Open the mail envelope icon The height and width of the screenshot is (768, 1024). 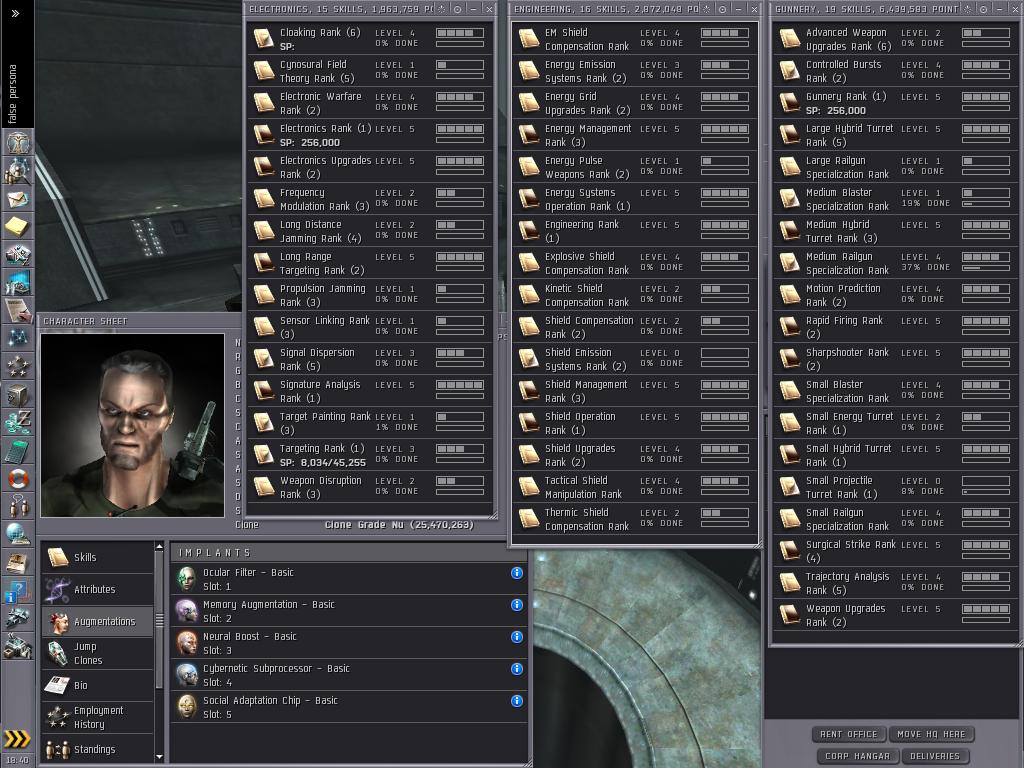[x=18, y=199]
